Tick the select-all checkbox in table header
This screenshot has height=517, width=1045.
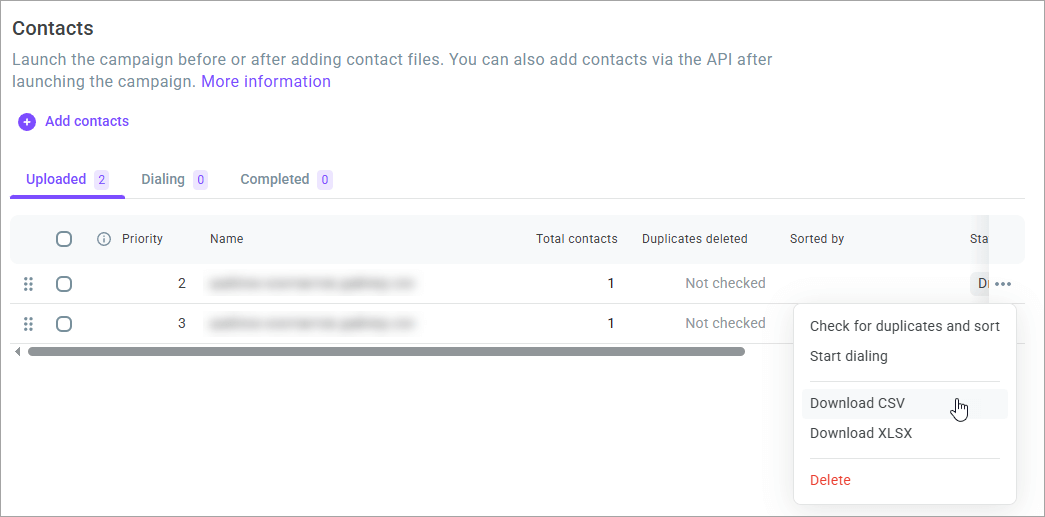click(64, 239)
